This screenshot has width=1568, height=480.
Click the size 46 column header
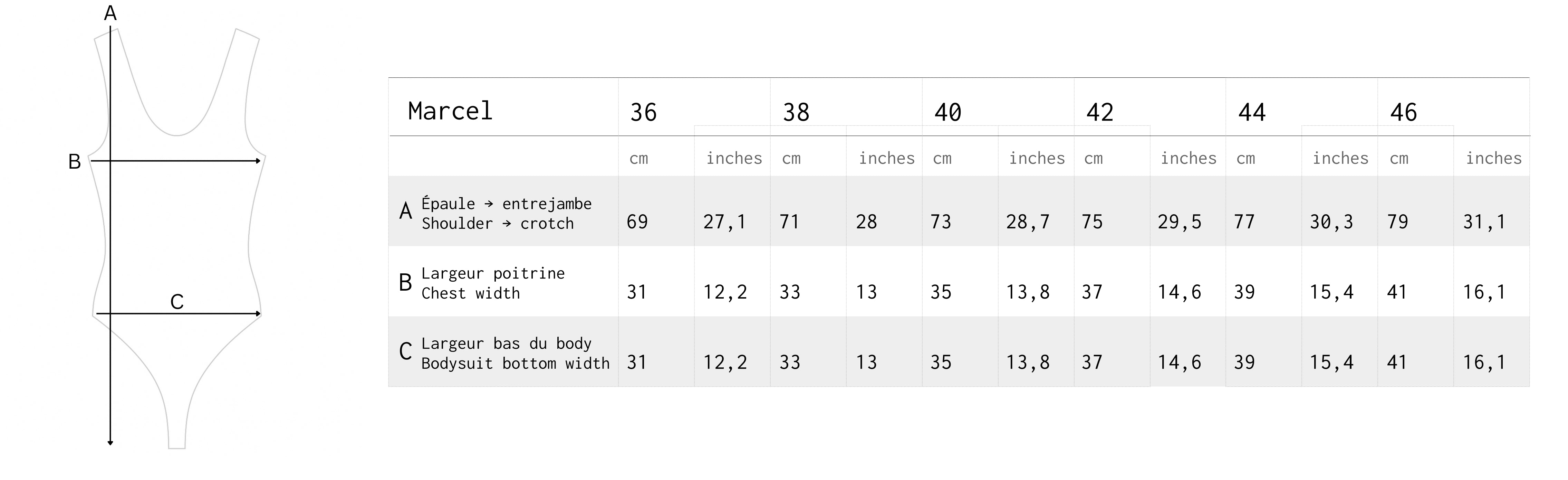1404,113
